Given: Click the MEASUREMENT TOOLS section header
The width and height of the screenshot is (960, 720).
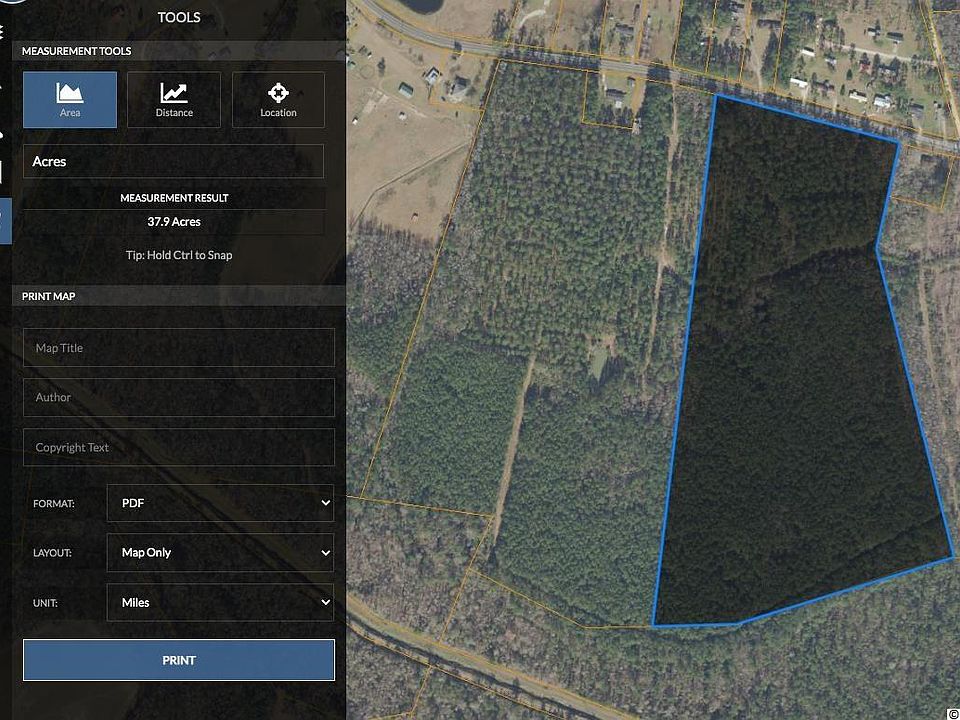Looking at the screenshot, I should [77, 51].
